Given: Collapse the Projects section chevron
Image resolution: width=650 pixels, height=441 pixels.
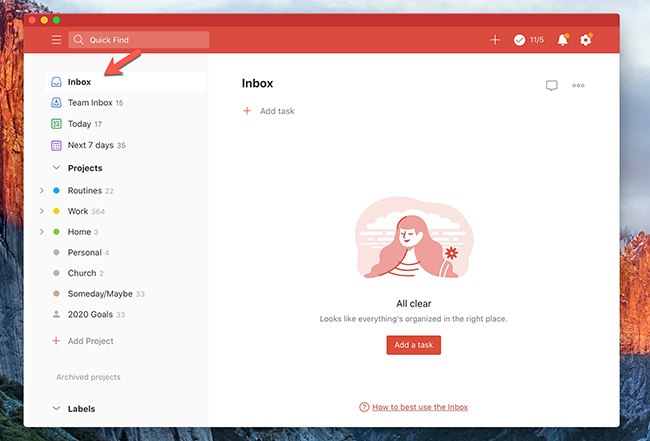Looking at the screenshot, I should point(56,167).
